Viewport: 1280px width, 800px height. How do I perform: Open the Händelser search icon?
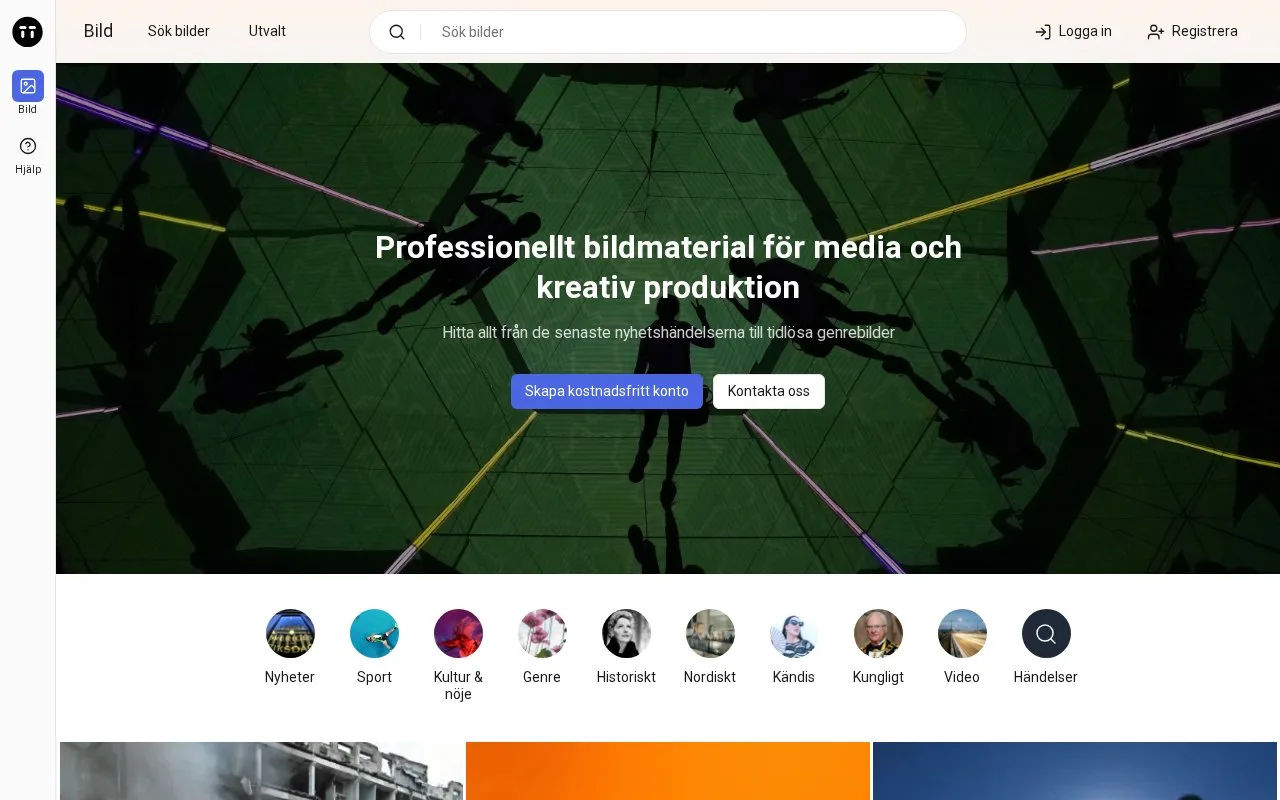pyautogui.click(x=1046, y=634)
